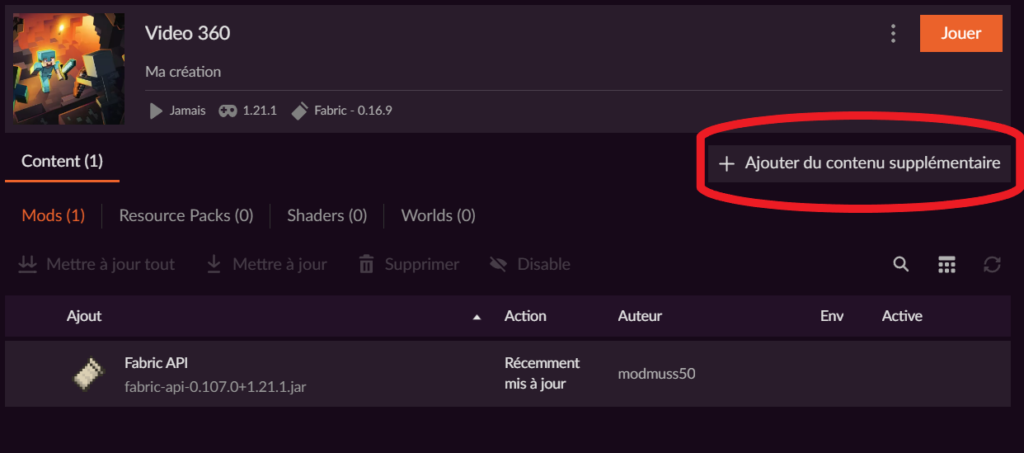This screenshot has height=453, width=1024.
Task: Open the Mods (1) tab
Action: pos(53,215)
